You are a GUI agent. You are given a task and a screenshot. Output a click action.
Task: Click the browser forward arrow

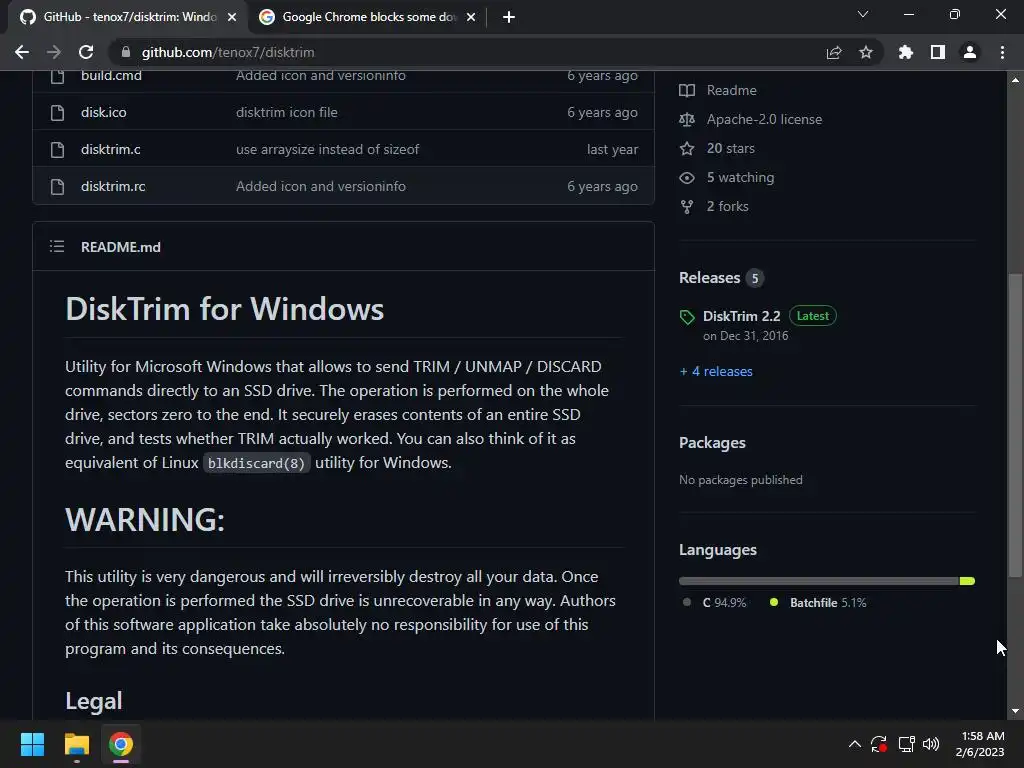(54, 52)
